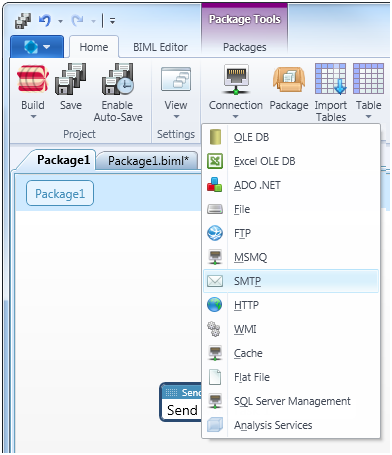Click the OLE DB cylinder icon
The image size is (392, 455).
(x=215, y=137)
